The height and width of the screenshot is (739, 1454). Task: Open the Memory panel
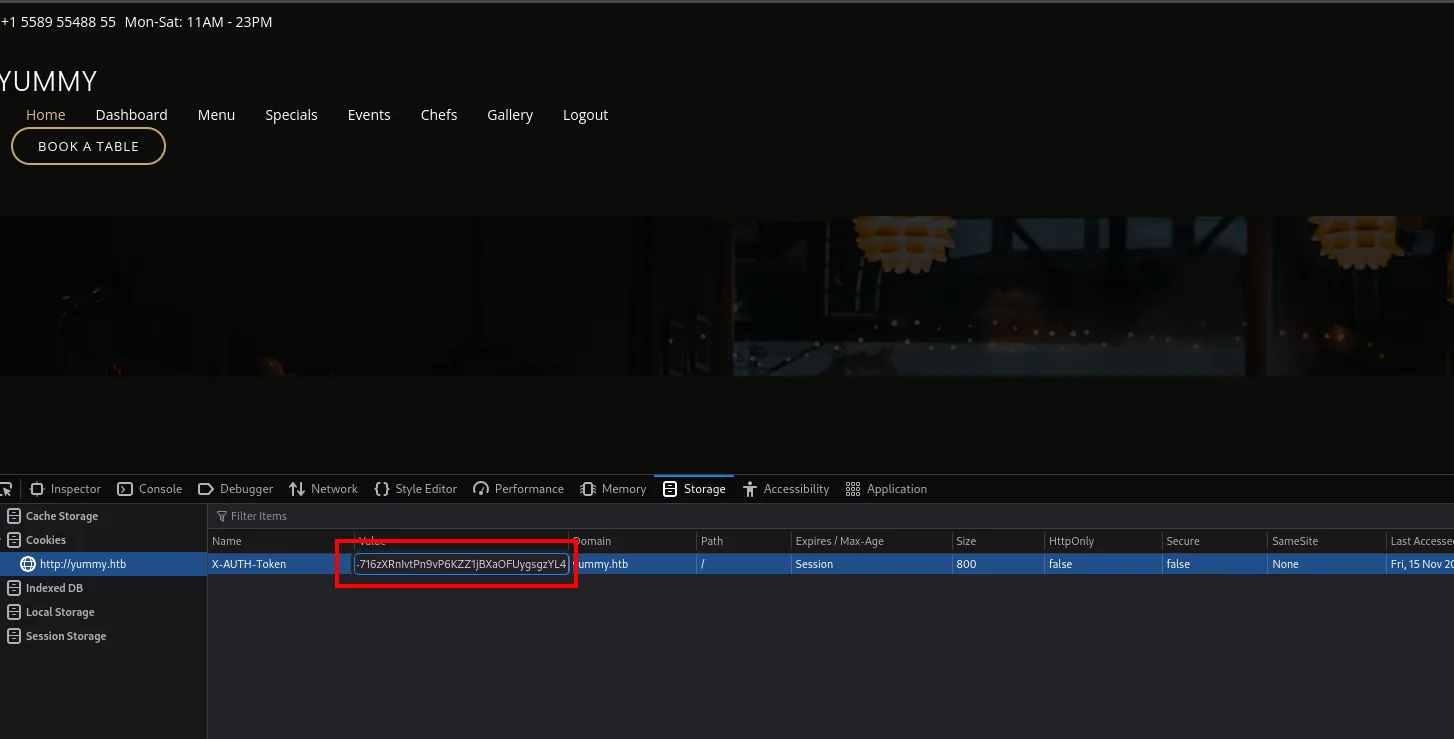(613, 489)
